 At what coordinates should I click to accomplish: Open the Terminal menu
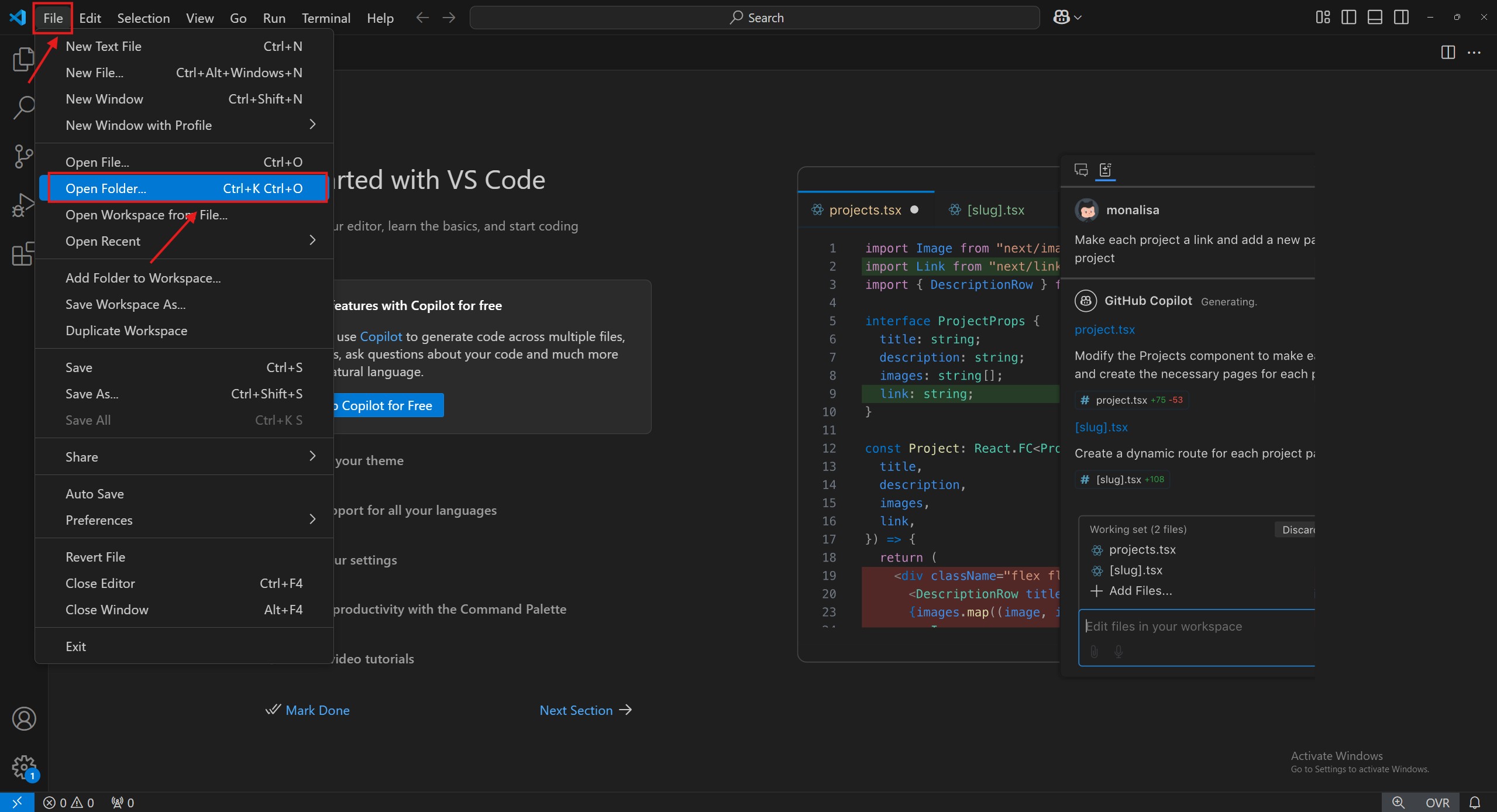326,18
